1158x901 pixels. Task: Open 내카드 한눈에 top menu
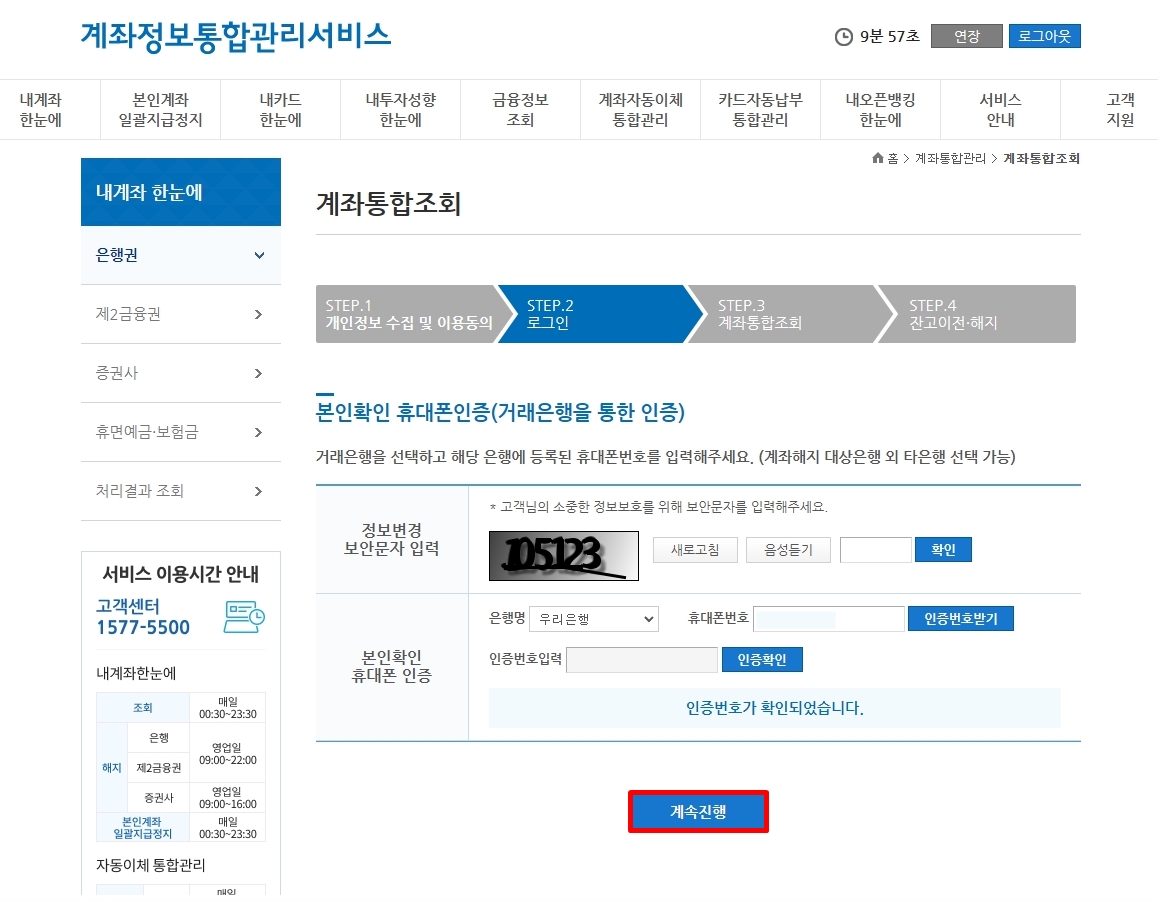tap(281, 109)
